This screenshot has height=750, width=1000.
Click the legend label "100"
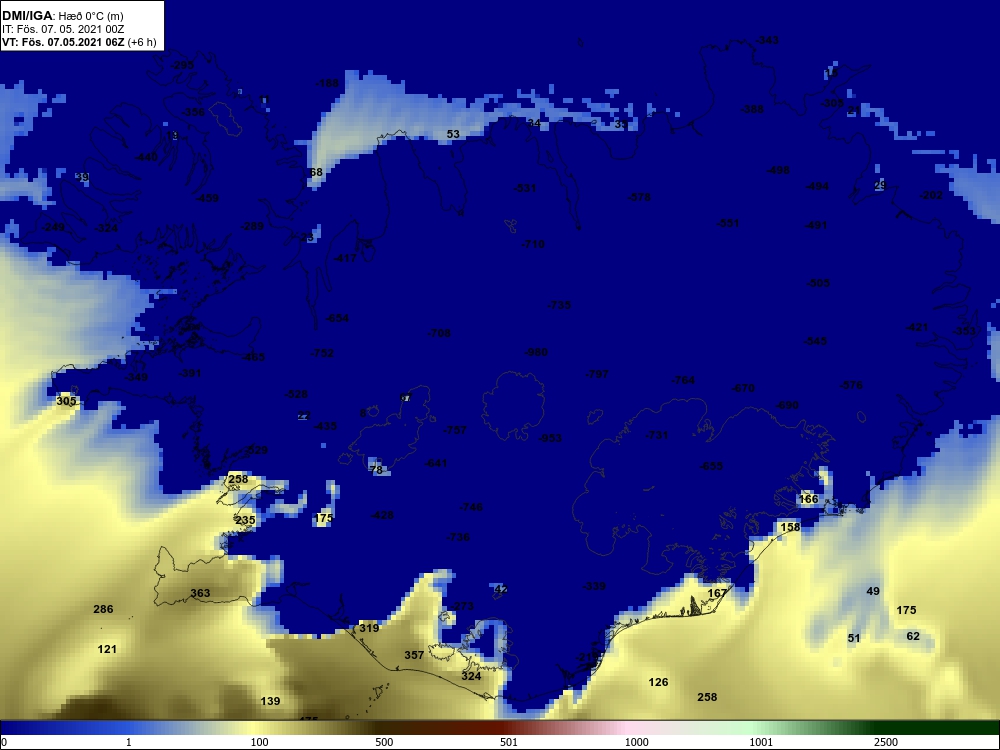260,742
